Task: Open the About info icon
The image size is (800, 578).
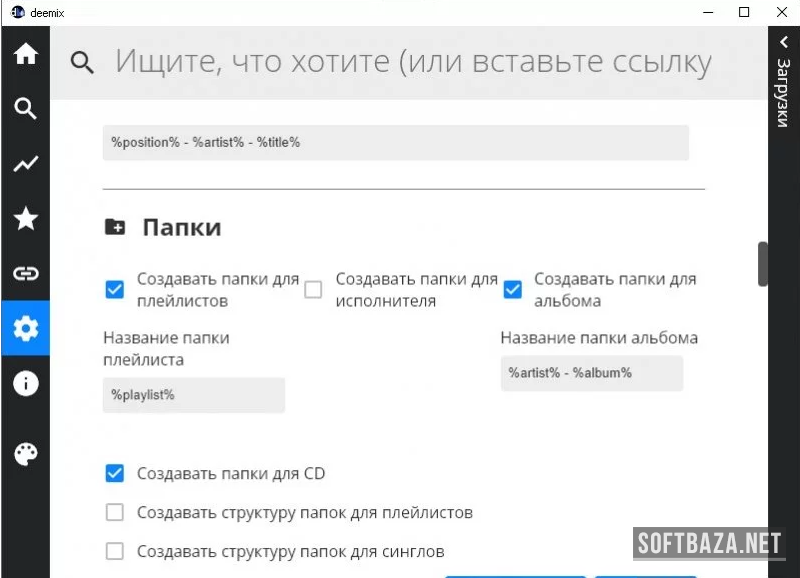Action: click(25, 383)
